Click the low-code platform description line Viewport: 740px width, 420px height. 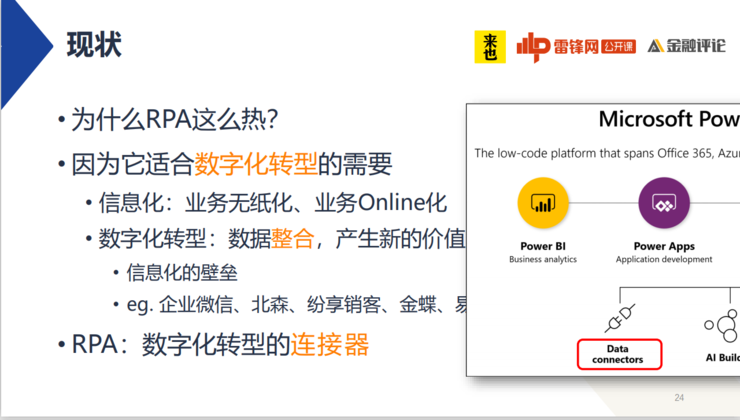(x=607, y=153)
